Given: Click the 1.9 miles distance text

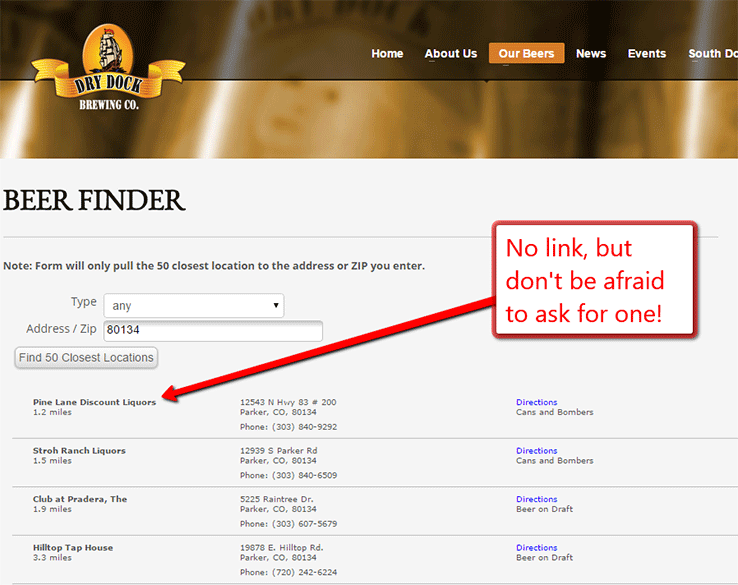Looking at the screenshot, I should [52, 509].
